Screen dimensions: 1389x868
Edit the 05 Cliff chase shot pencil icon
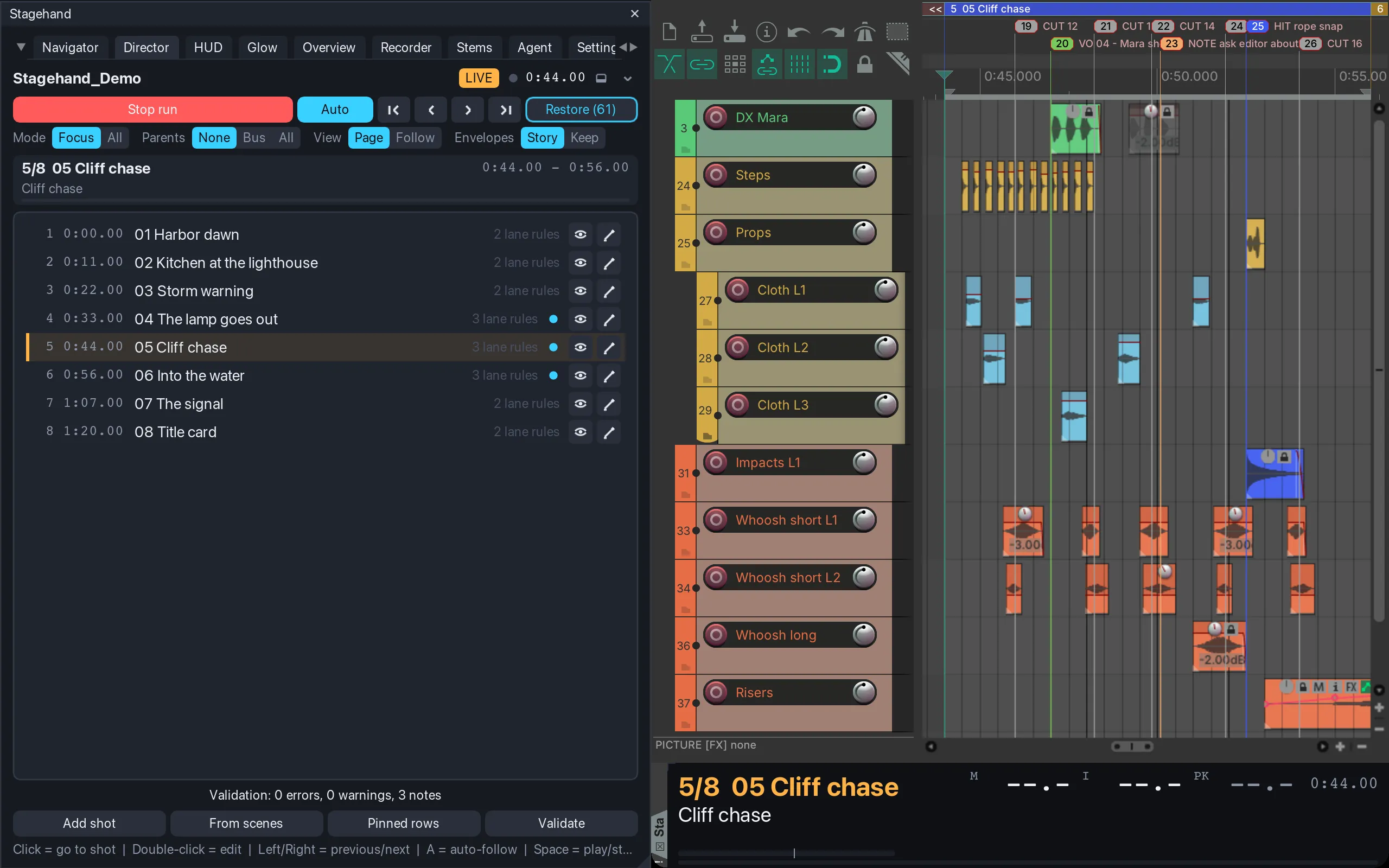click(x=609, y=347)
